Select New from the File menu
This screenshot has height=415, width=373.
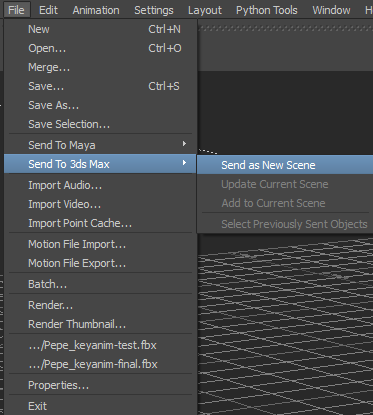[x=100, y=29]
